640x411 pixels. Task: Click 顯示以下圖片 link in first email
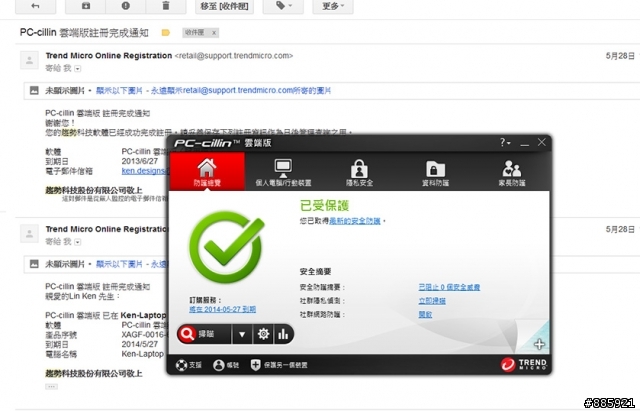pyautogui.click(x=119, y=91)
